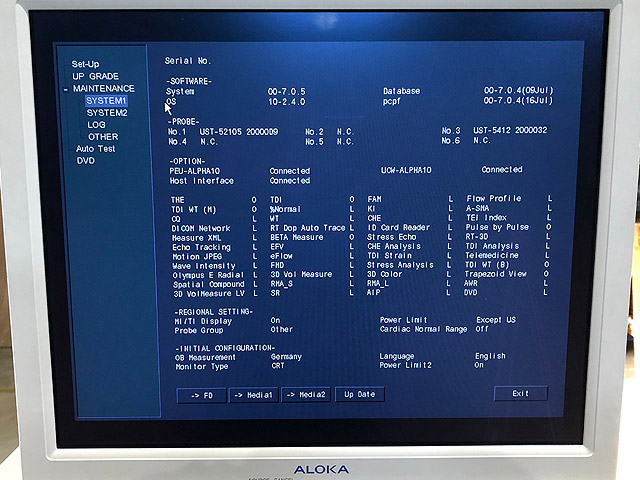Screen dimensions: 640x480
Task: Click Language English value
Action: tap(490, 356)
